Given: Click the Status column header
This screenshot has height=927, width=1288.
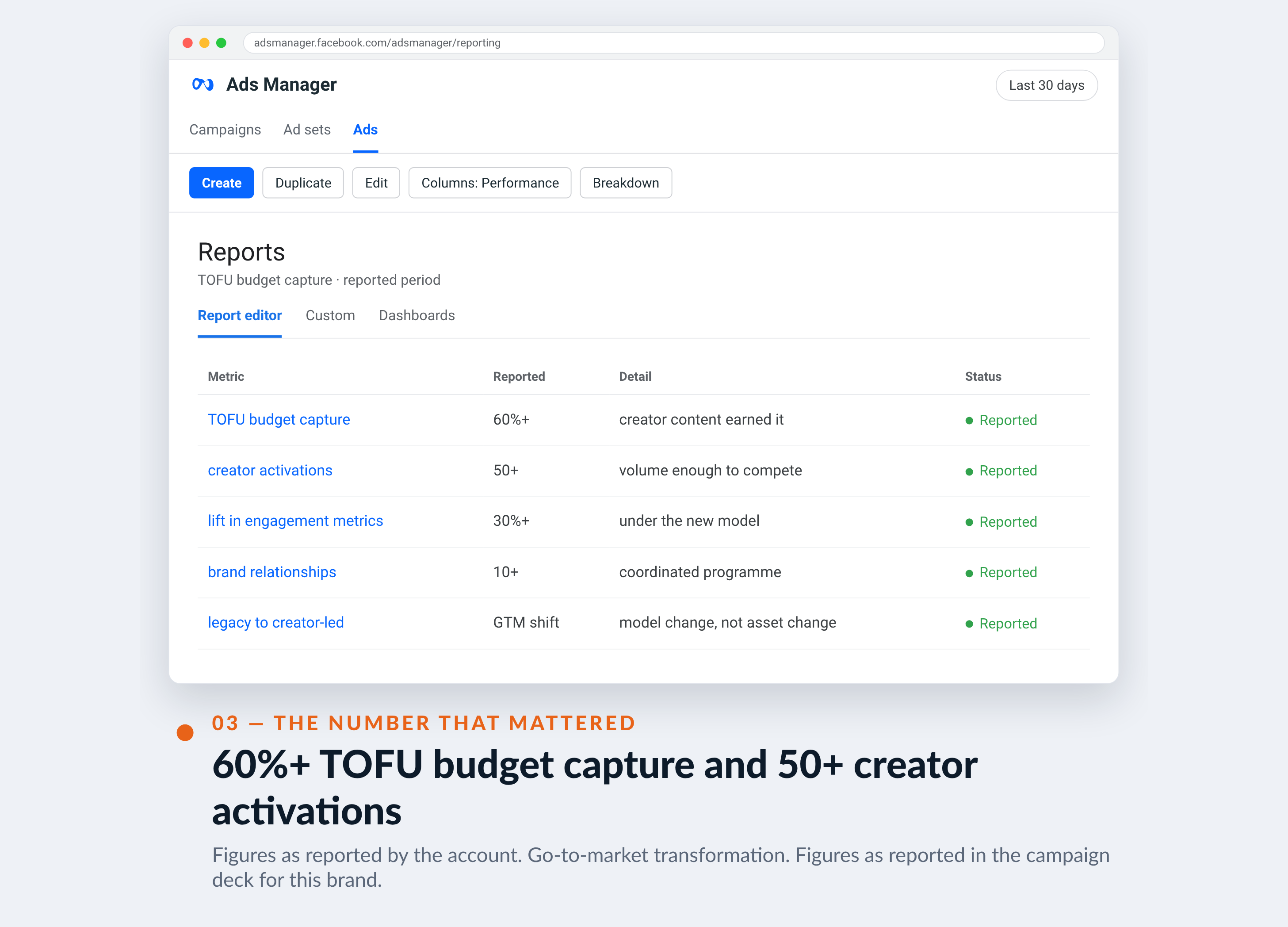Looking at the screenshot, I should coord(983,377).
